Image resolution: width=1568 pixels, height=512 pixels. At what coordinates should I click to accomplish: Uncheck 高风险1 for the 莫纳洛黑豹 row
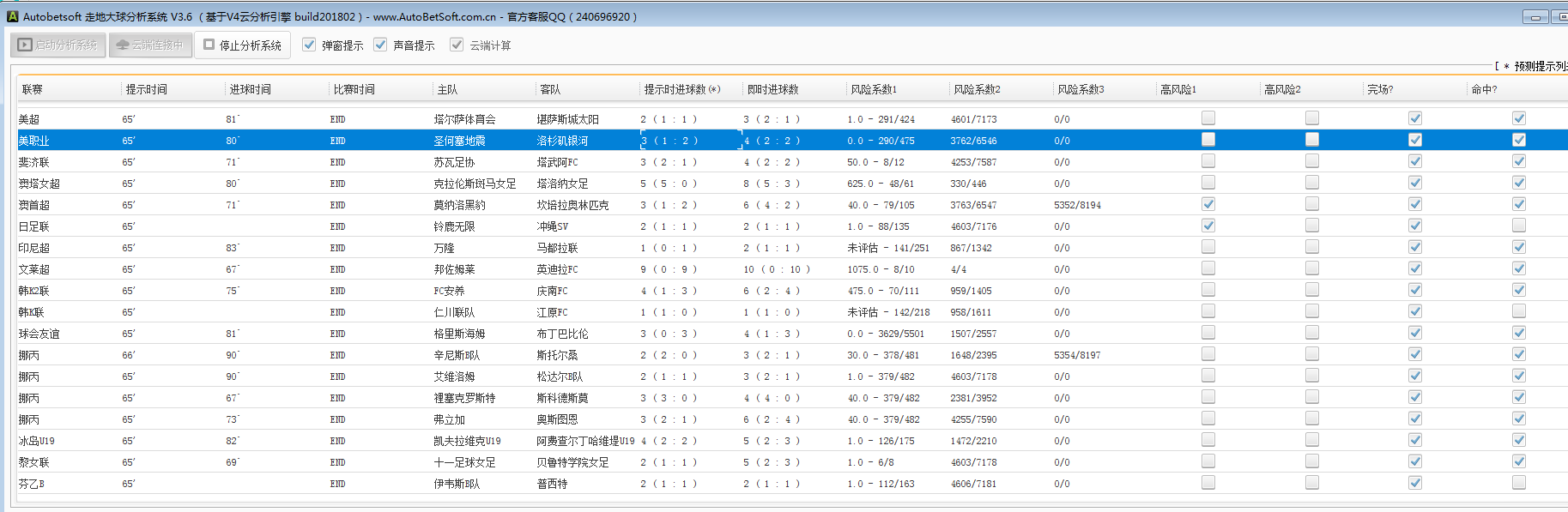click(1208, 204)
